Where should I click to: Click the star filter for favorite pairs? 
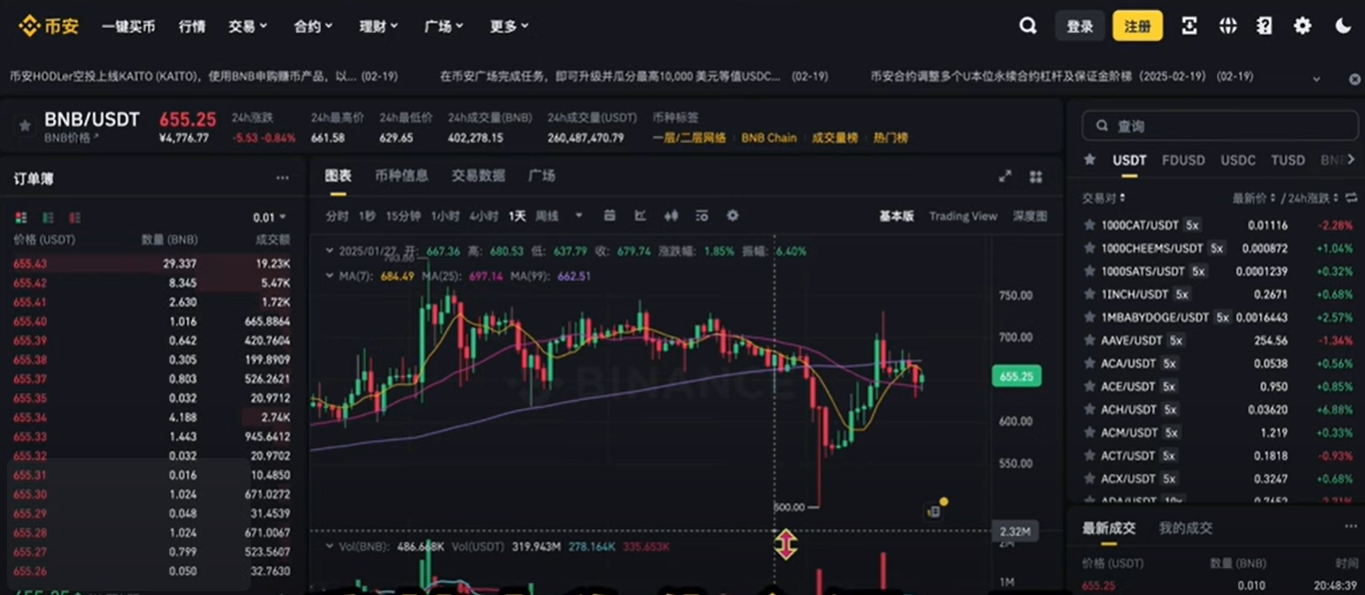point(1090,160)
